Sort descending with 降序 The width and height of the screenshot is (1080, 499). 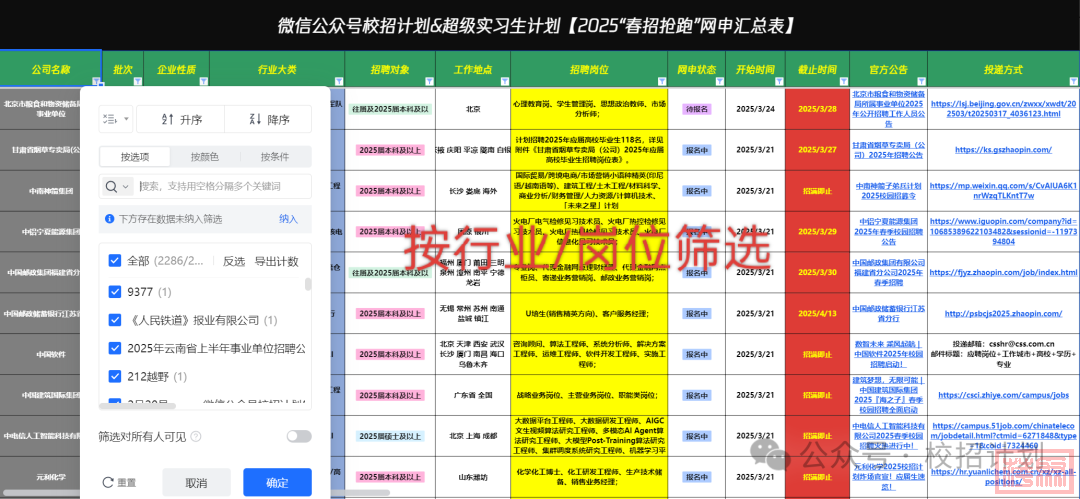coord(269,119)
